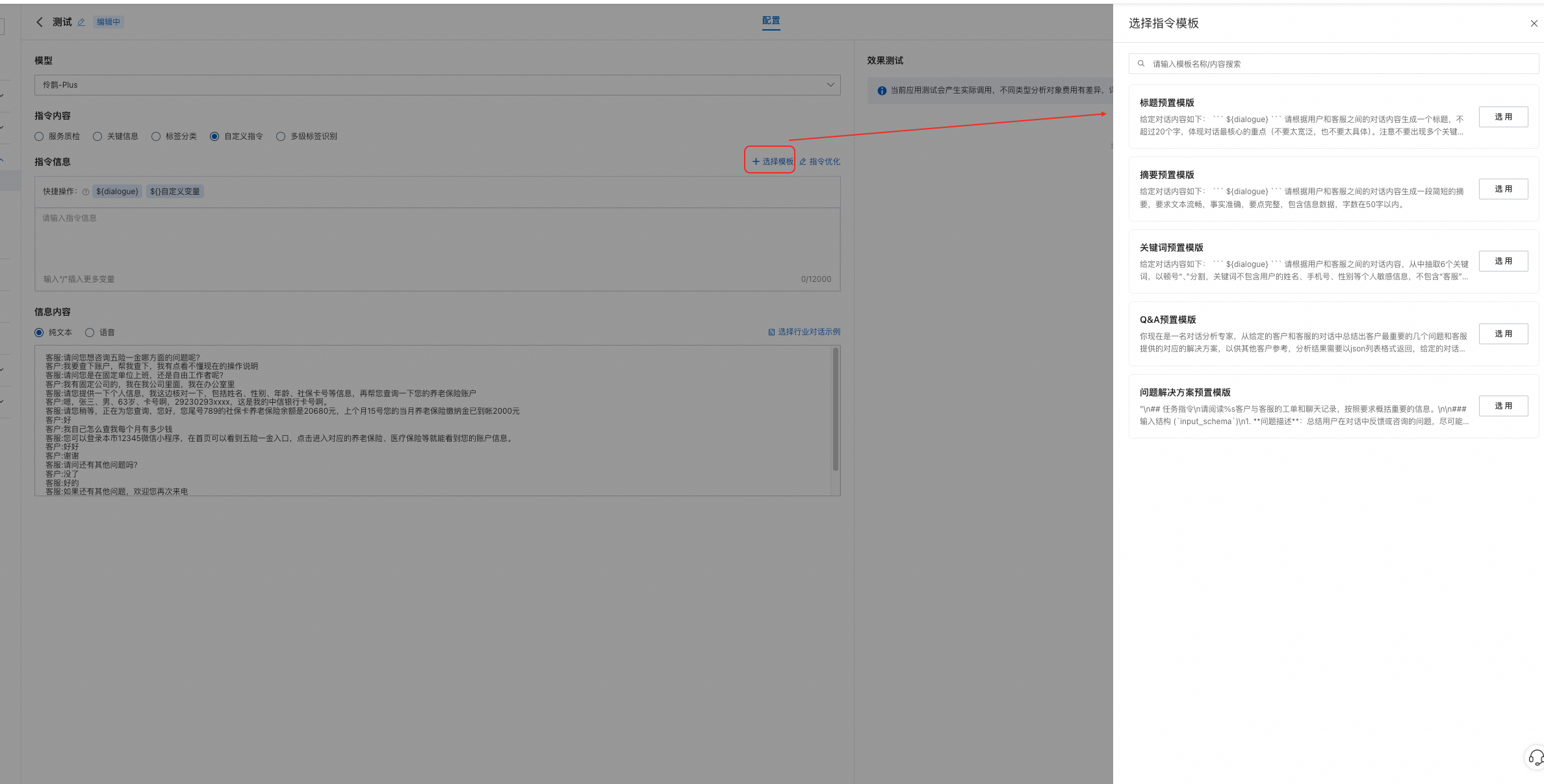Switch to the 配置 tab
Screen dimensions: 1544x784
pyautogui.click(x=771, y=21)
